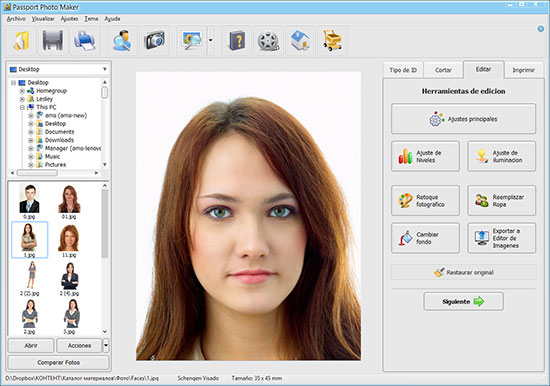Click the Abrir button
The image size is (550, 386).
point(31,346)
